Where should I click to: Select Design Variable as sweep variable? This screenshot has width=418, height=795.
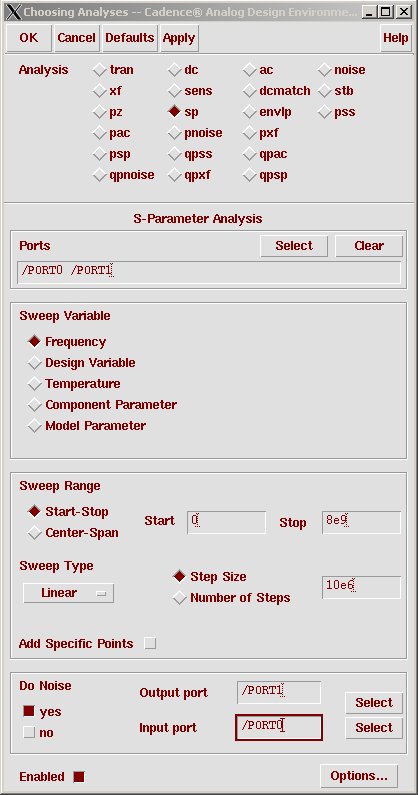(34, 363)
